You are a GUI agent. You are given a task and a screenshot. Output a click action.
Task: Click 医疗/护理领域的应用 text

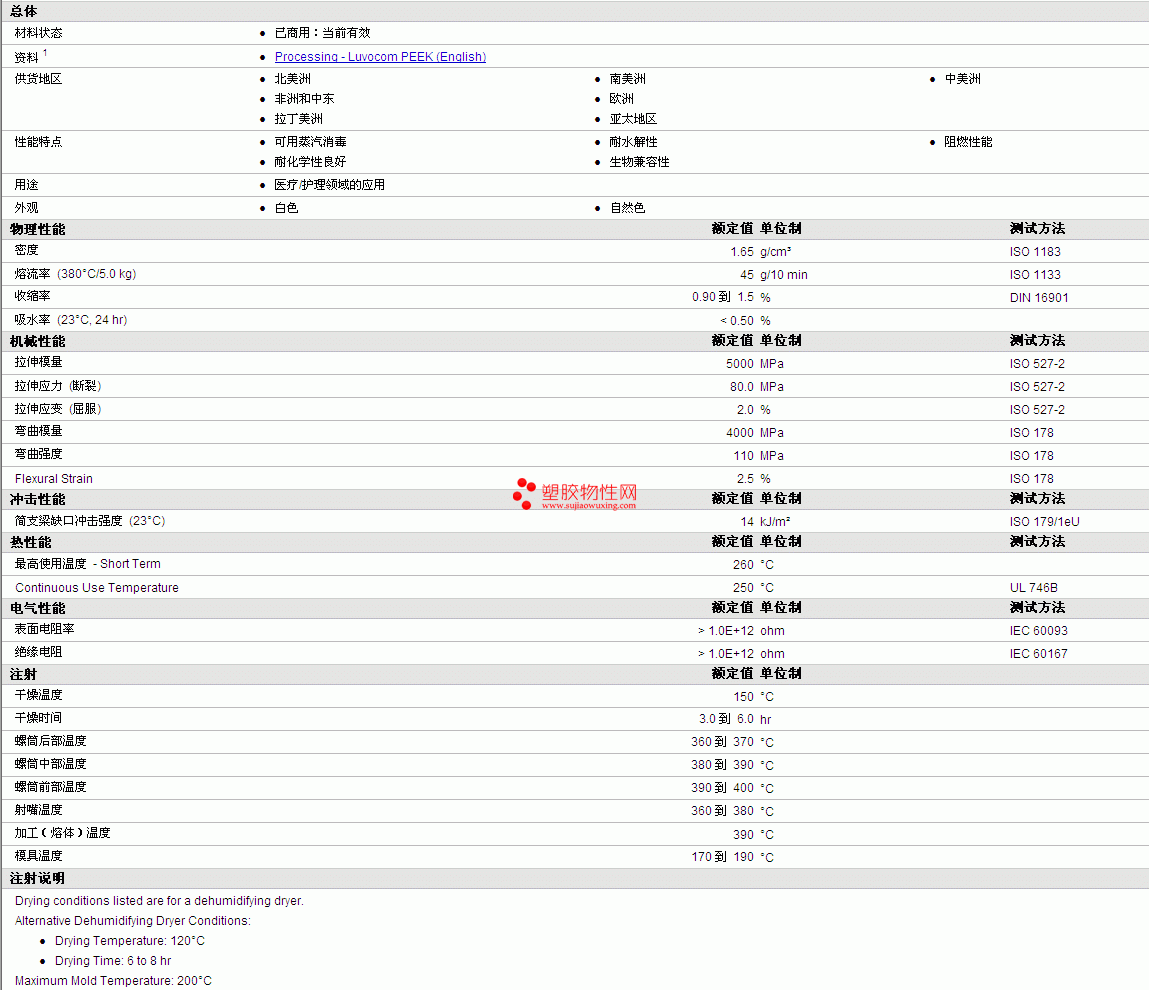pyautogui.click(x=330, y=185)
